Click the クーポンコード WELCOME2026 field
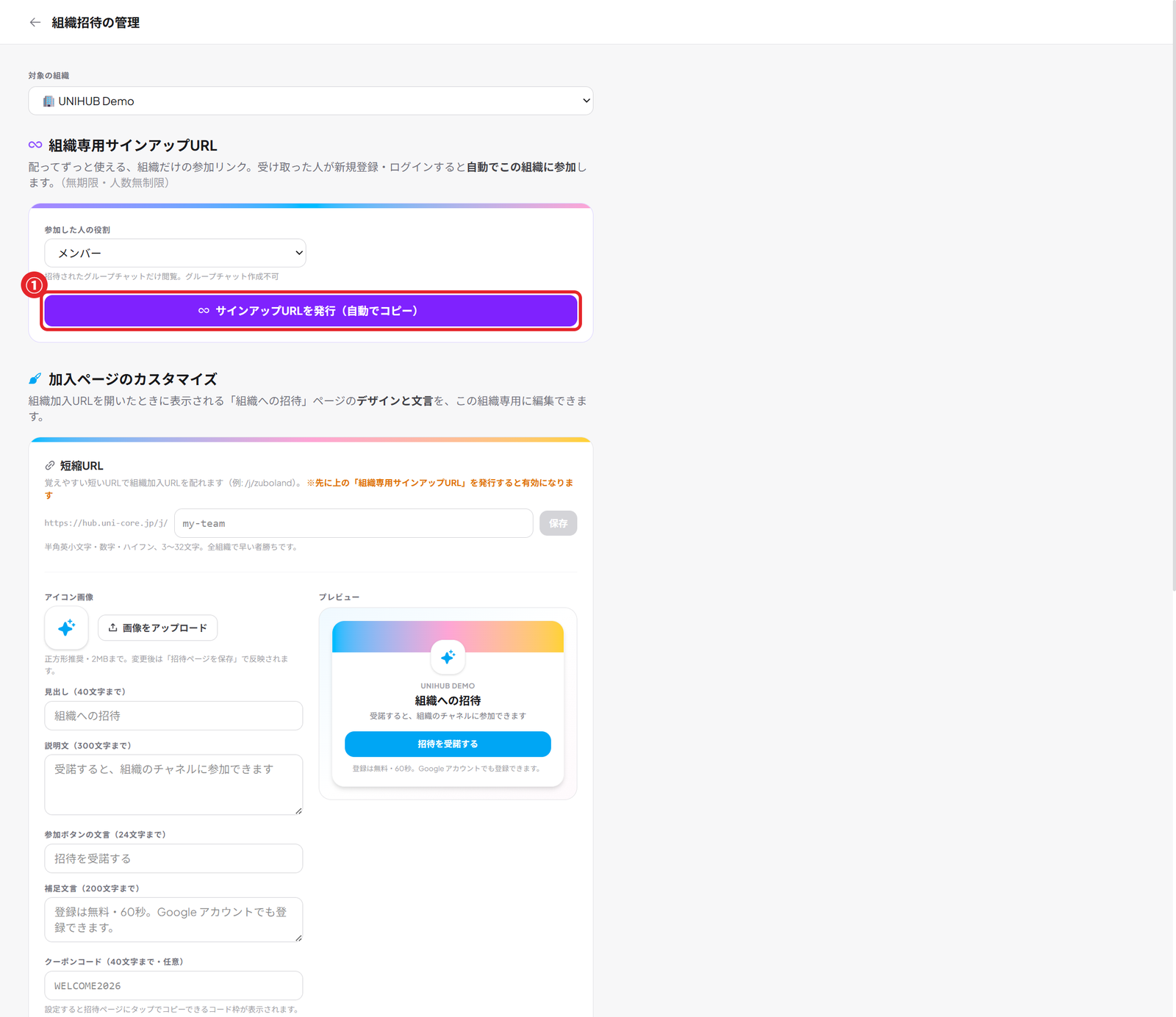 (173, 985)
